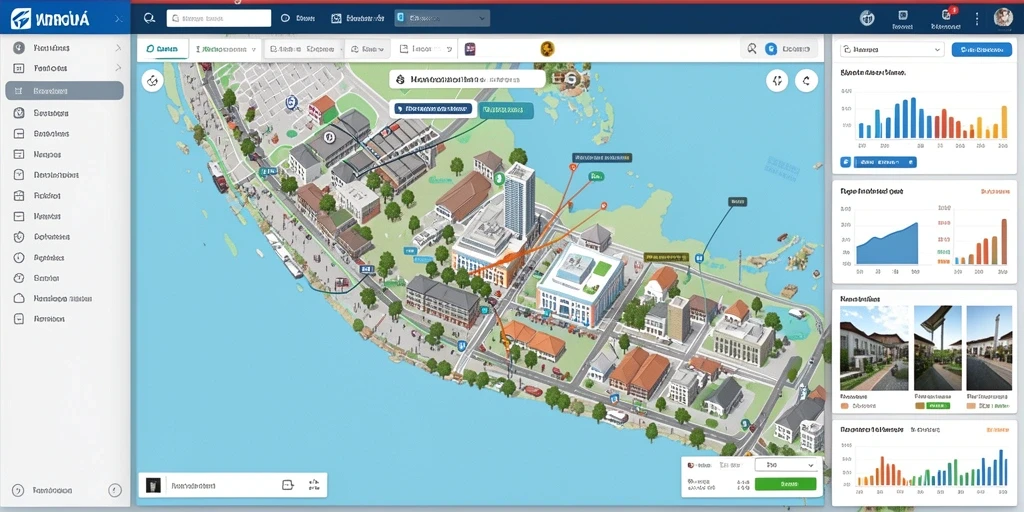Open notifications icon with red badge

pos(946,14)
